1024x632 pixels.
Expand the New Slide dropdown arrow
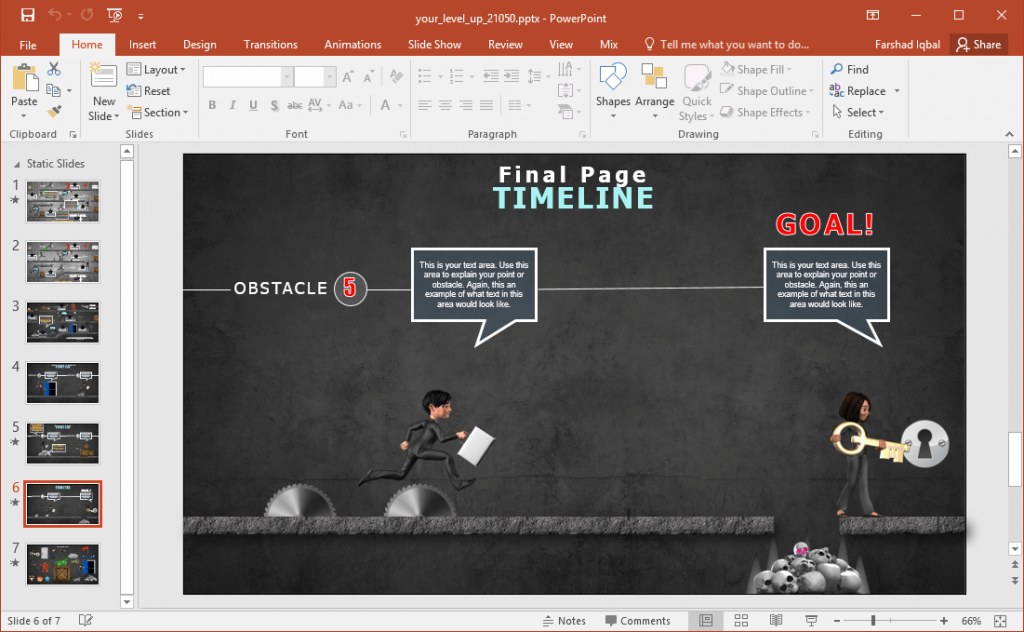click(x=103, y=115)
